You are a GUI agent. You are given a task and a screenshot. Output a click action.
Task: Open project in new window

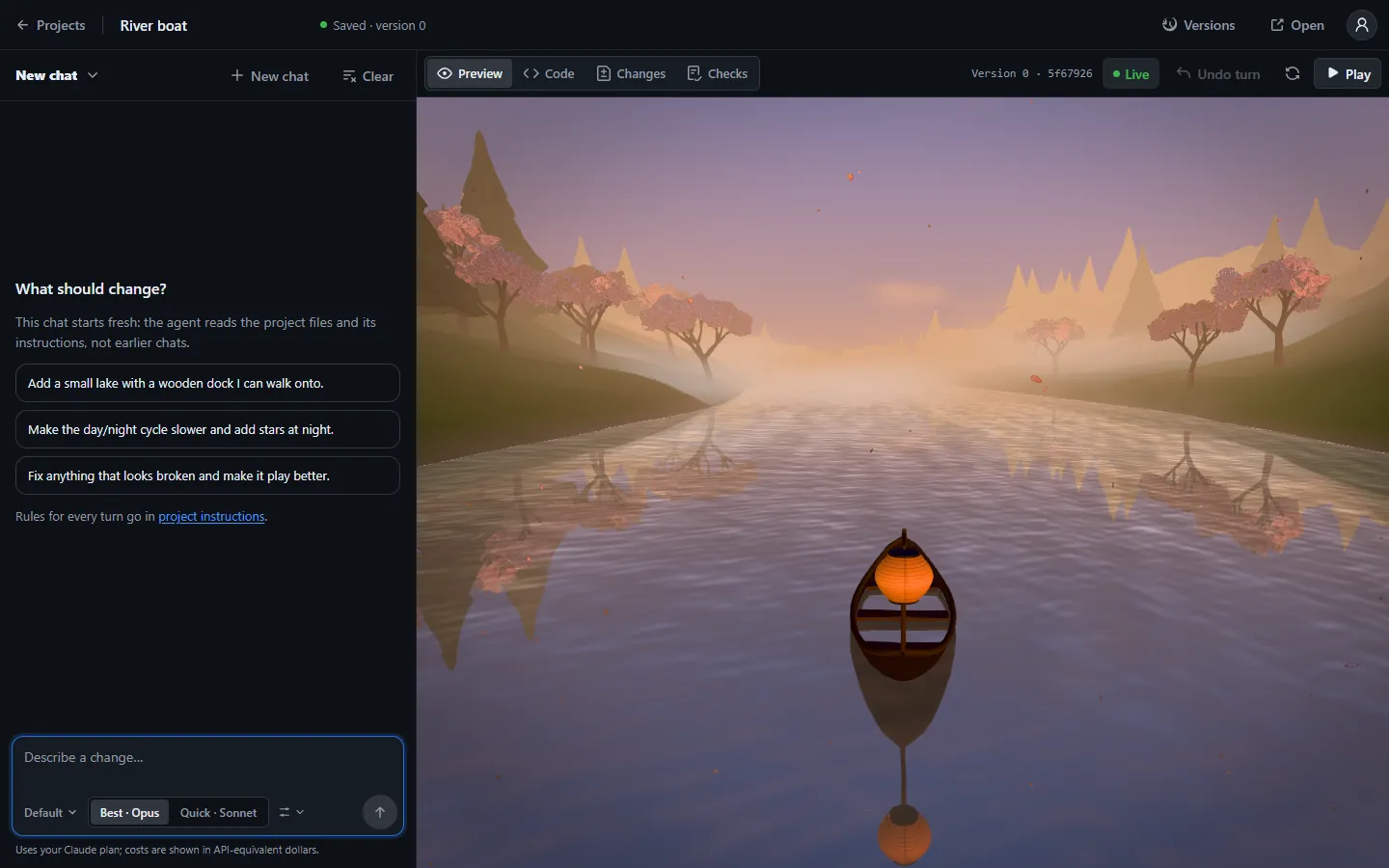coord(1297,25)
